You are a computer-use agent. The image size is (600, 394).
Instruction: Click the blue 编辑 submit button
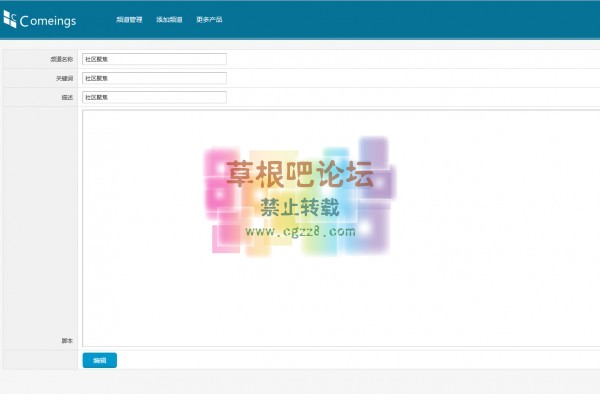tap(99, 360)
